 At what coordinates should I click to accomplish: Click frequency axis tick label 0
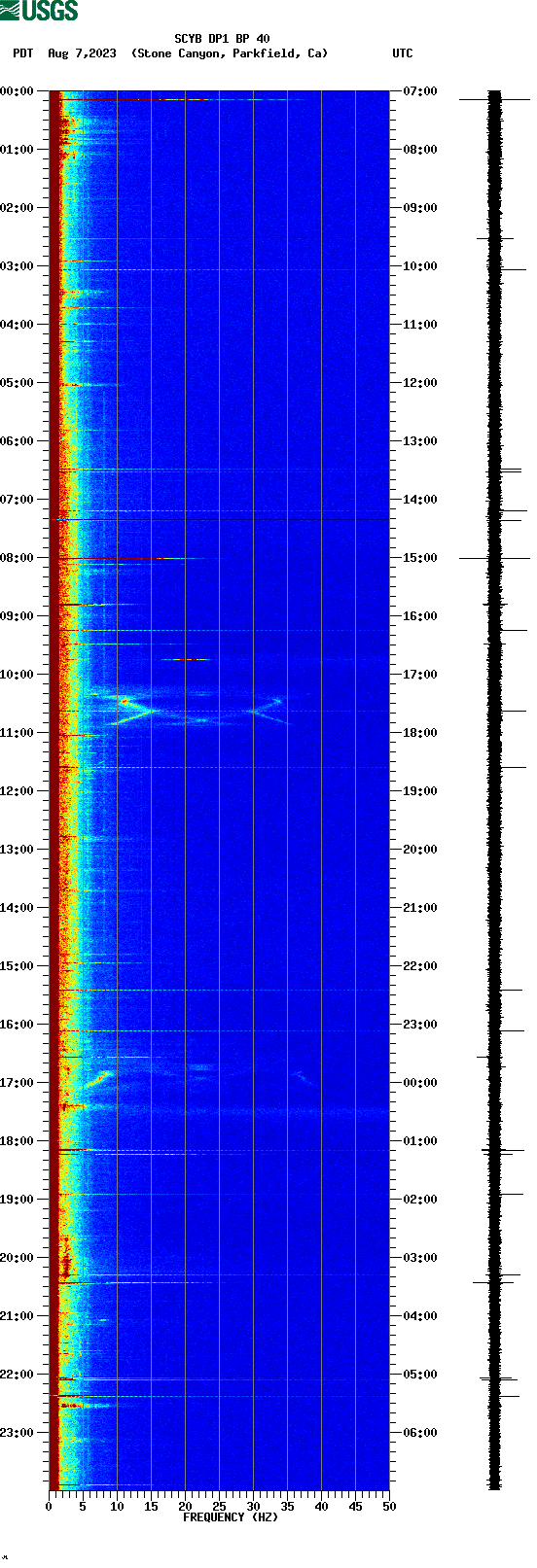tap(49, 1507)
